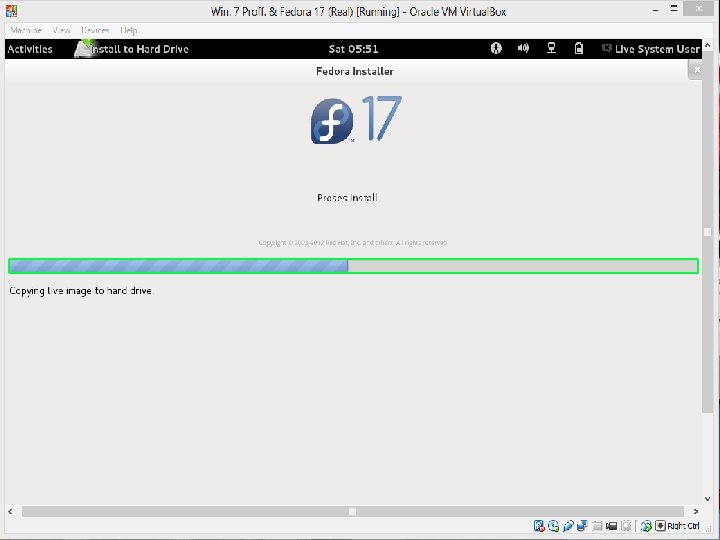Click the USB devices status icon
720x540 pixels.
[568, 526]
